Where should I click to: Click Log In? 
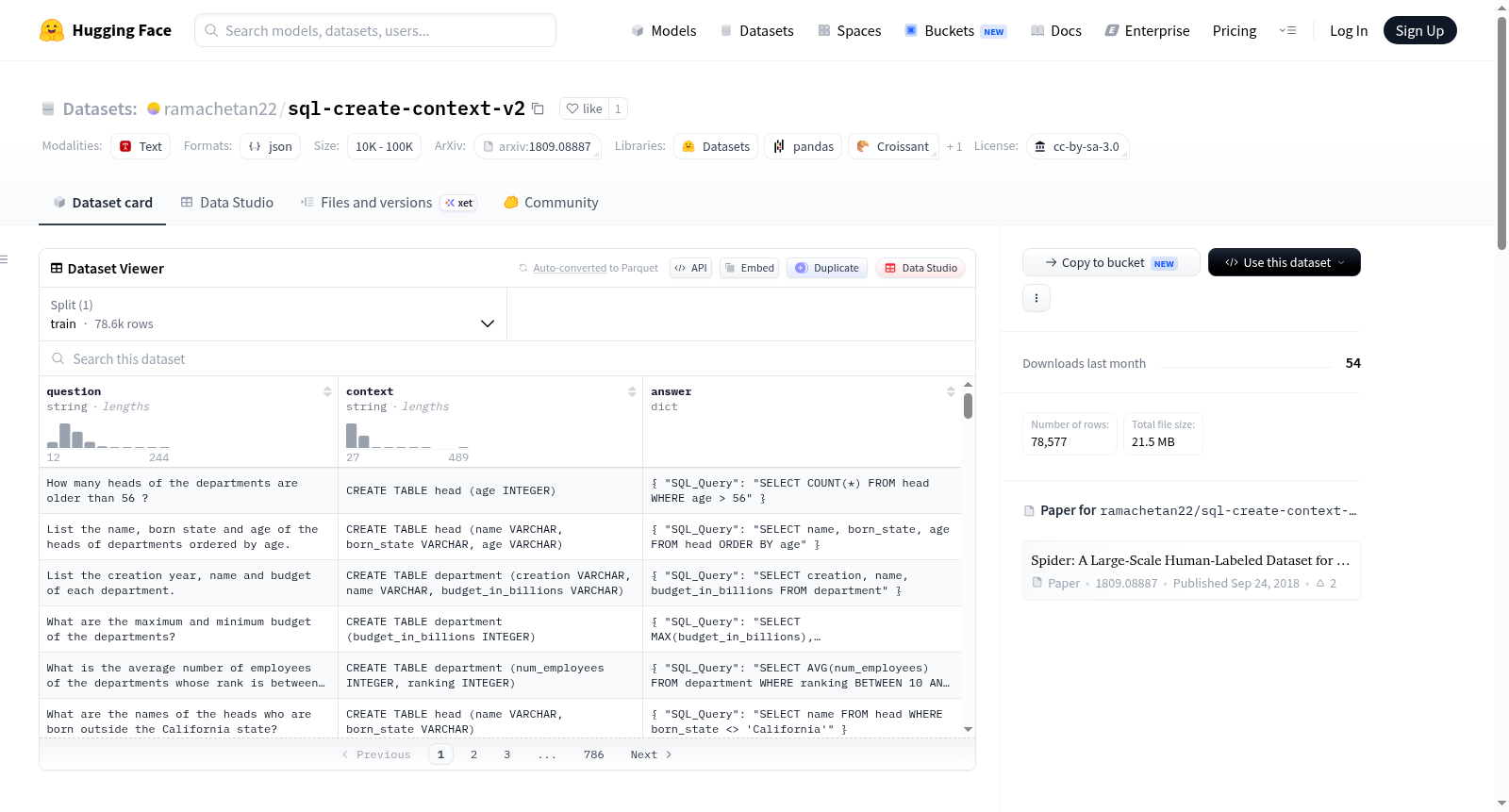[1349, 30]
